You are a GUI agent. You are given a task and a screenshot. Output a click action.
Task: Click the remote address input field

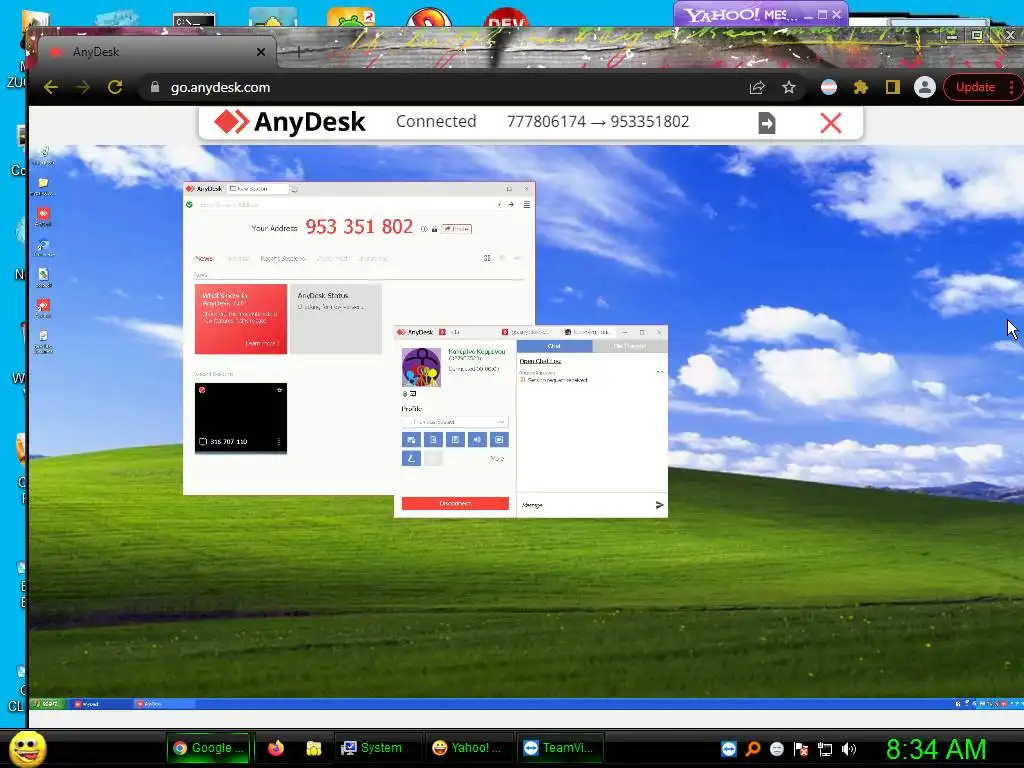point(344,205)
